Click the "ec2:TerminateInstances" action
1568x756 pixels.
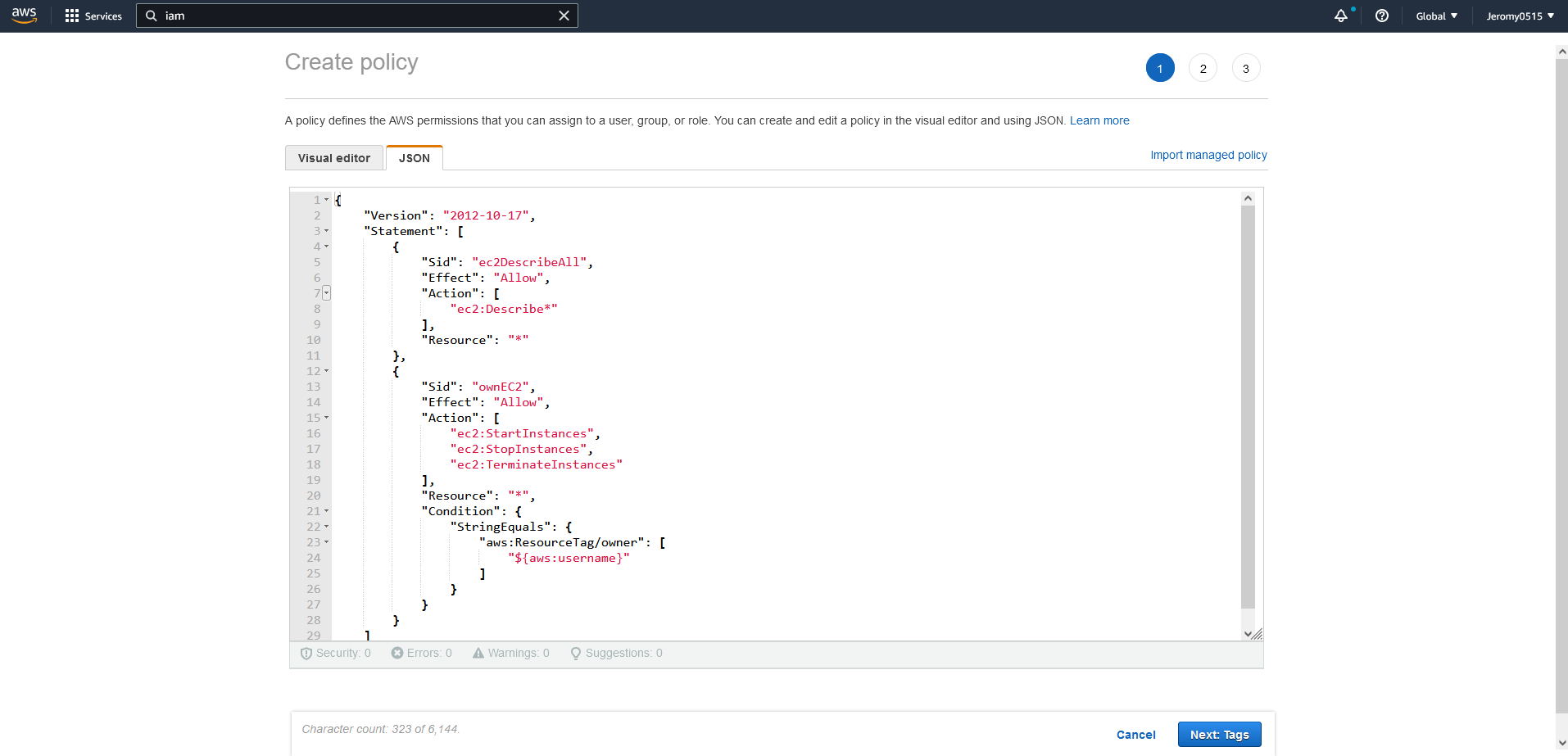tap(537, 464)
